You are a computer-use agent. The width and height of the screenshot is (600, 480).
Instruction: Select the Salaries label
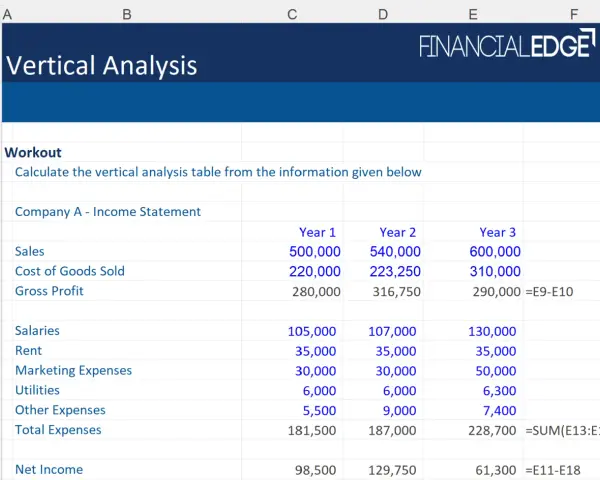pos(37,331)
